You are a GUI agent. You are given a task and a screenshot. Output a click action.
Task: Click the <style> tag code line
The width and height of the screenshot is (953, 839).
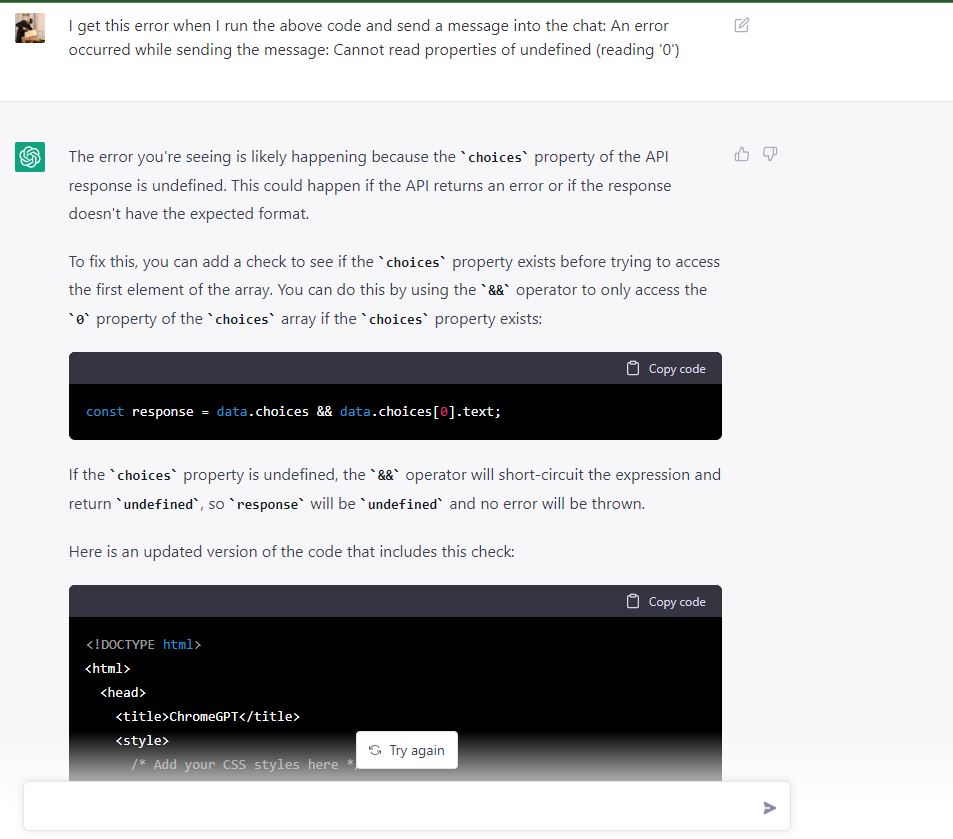coord(142,741)
